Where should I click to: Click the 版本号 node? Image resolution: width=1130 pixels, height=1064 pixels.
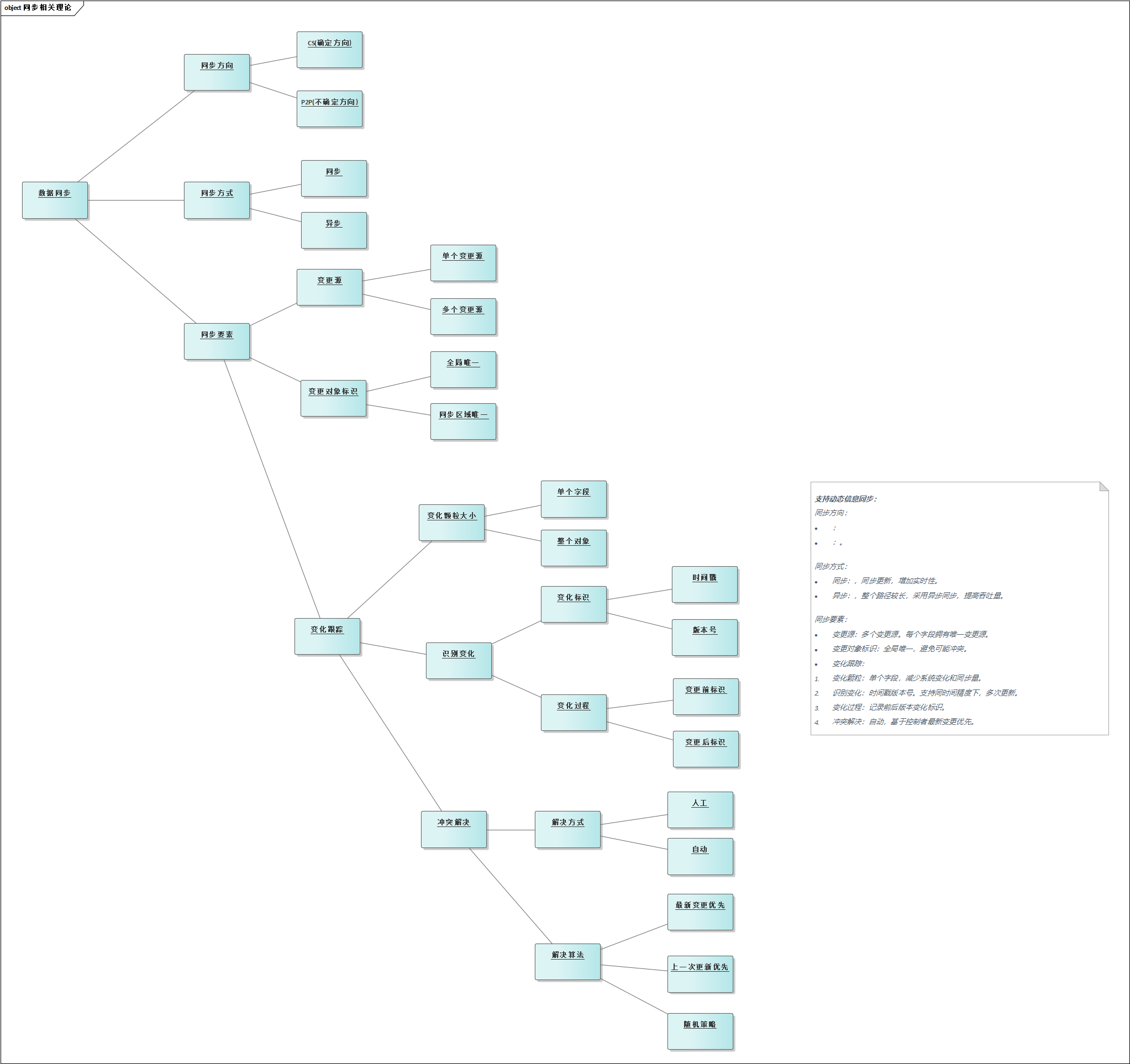coord(705,638)
